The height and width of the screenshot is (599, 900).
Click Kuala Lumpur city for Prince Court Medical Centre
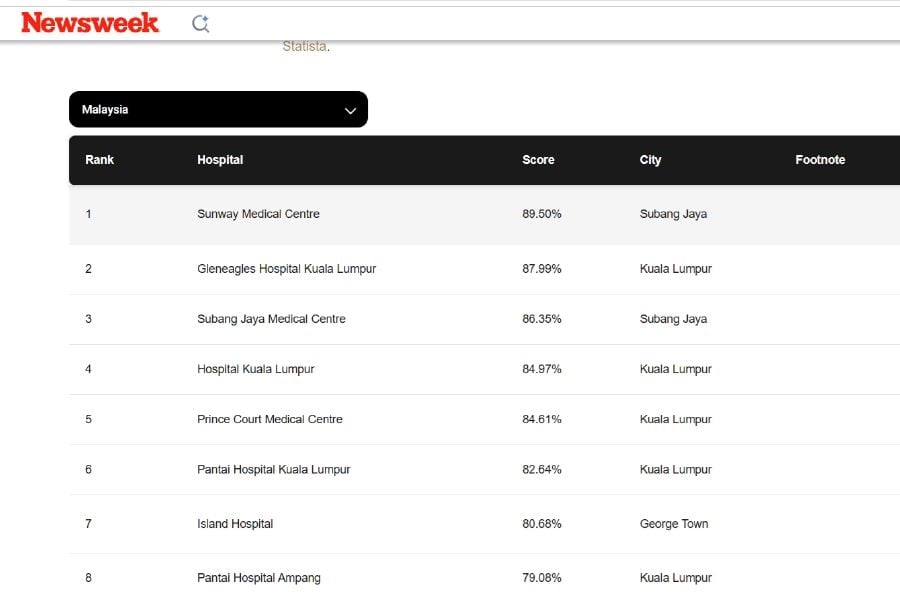676,419
